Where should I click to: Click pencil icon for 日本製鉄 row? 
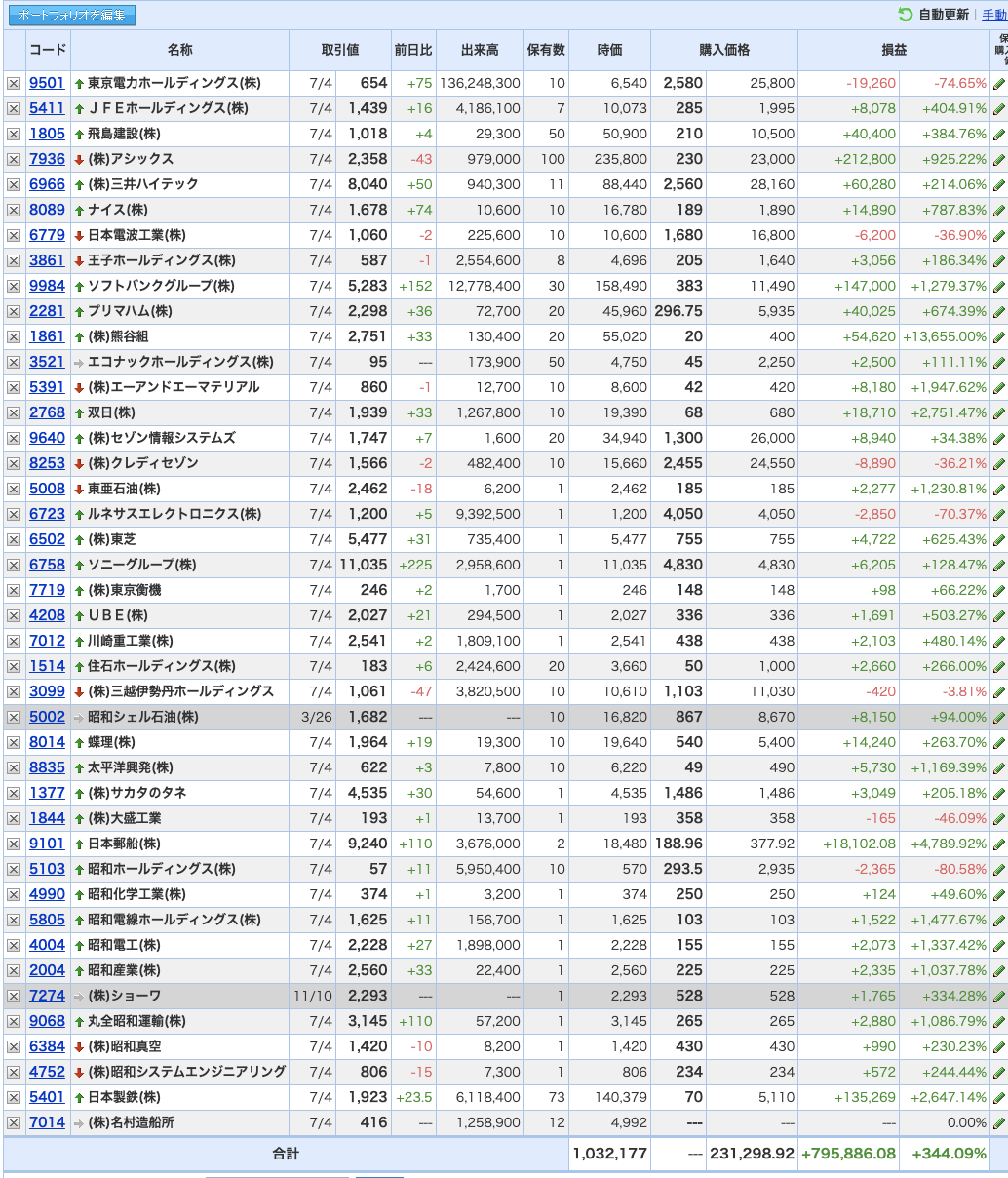tap(999, 1097)
